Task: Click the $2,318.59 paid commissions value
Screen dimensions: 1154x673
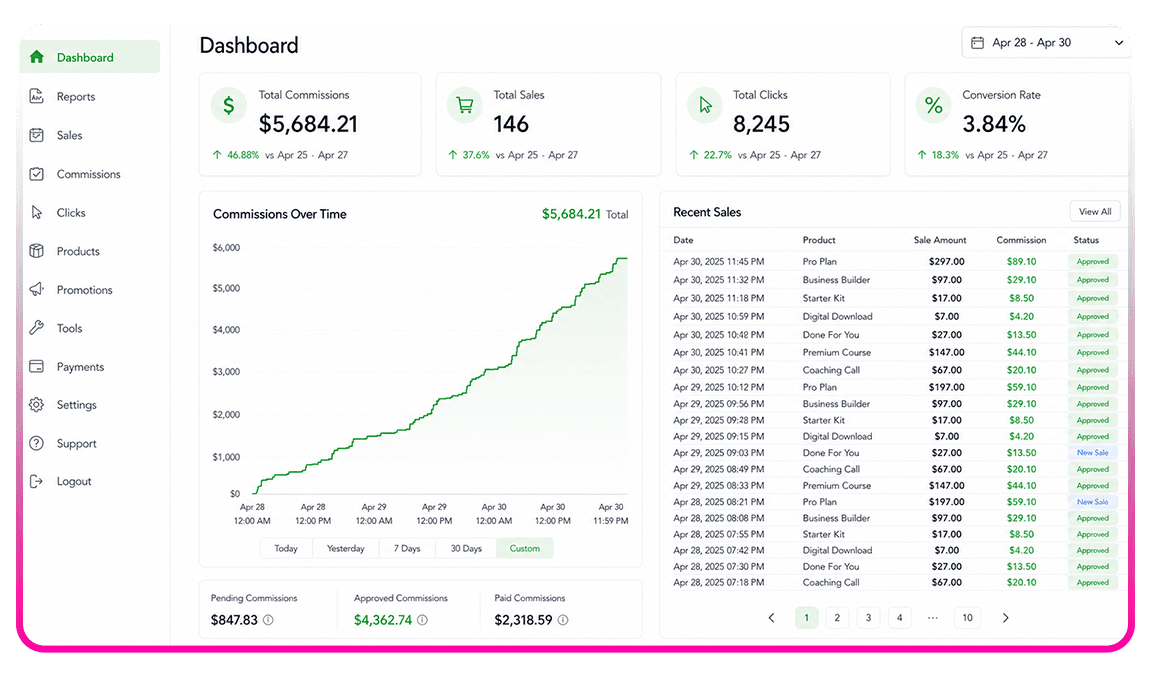Action: pos(523,620)
